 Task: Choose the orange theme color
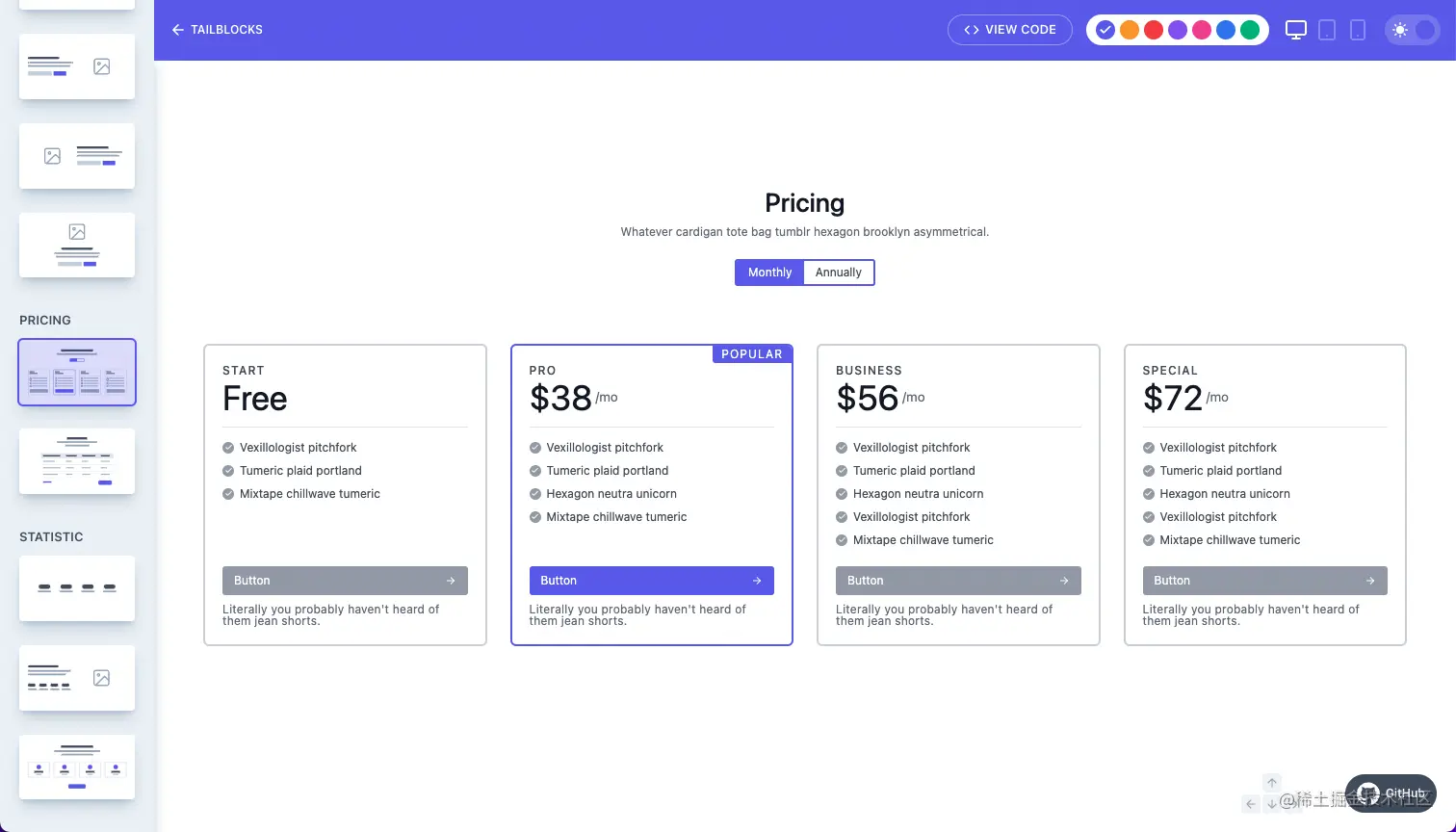tap(1130, 30)
